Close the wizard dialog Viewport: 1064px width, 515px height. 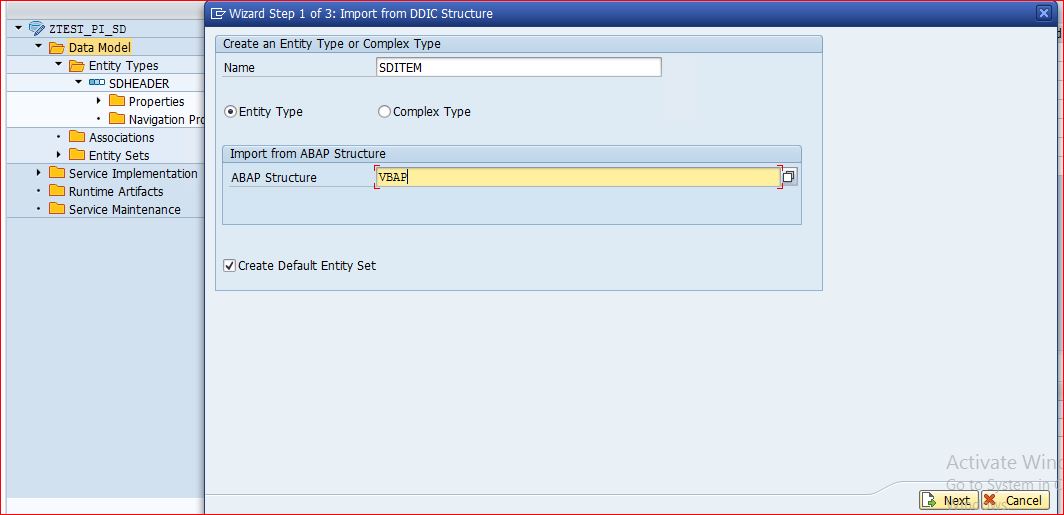pos(1044,13)
